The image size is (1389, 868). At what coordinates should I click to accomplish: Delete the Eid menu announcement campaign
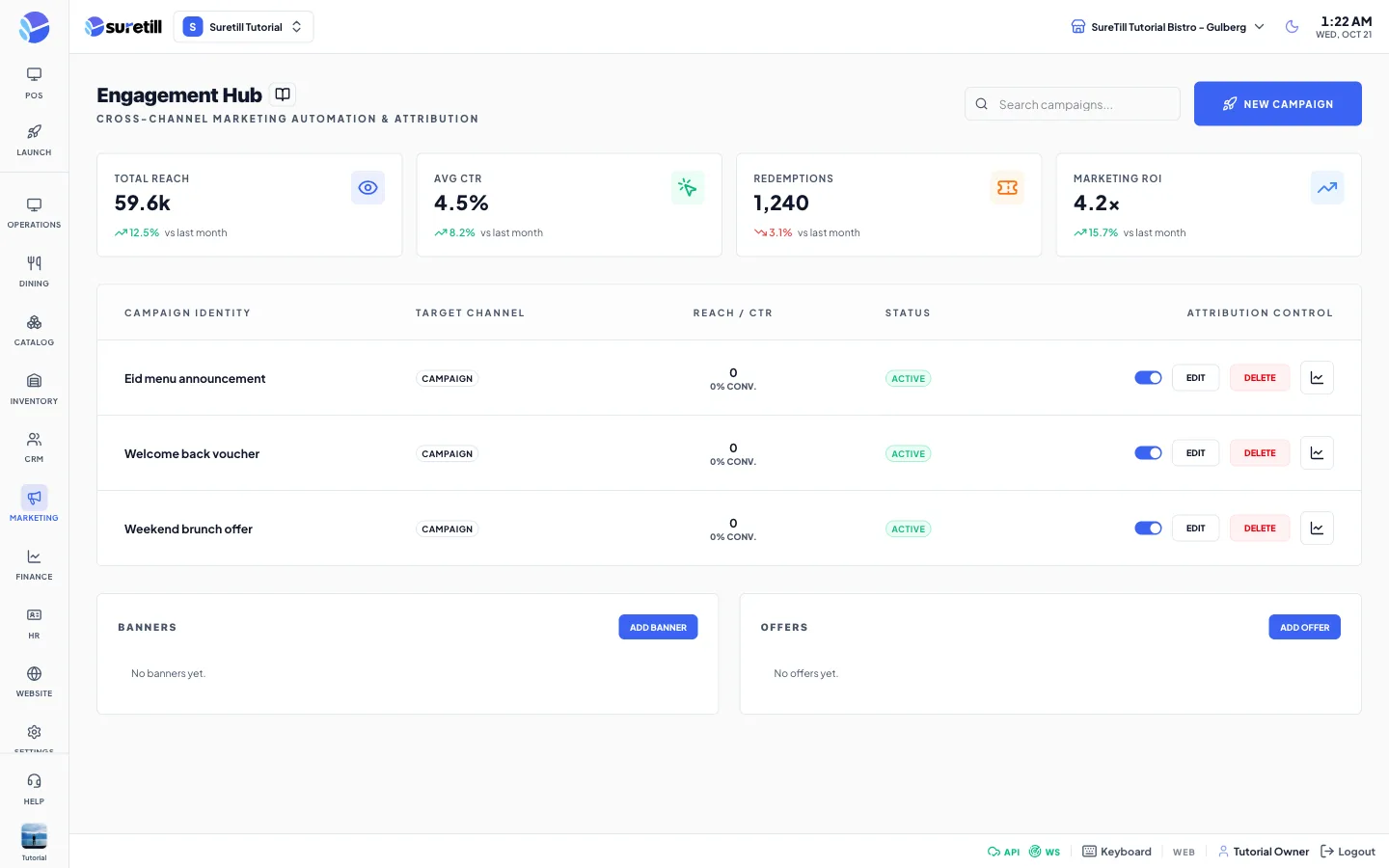point(1260,378)
